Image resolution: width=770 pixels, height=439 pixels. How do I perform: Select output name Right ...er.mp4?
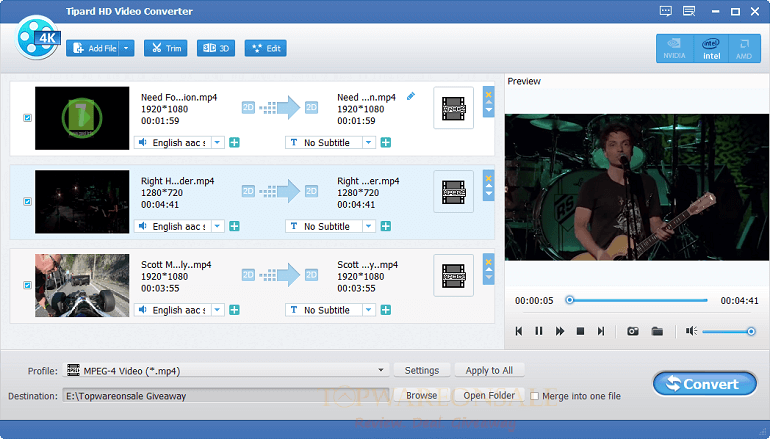coord(368,181)
